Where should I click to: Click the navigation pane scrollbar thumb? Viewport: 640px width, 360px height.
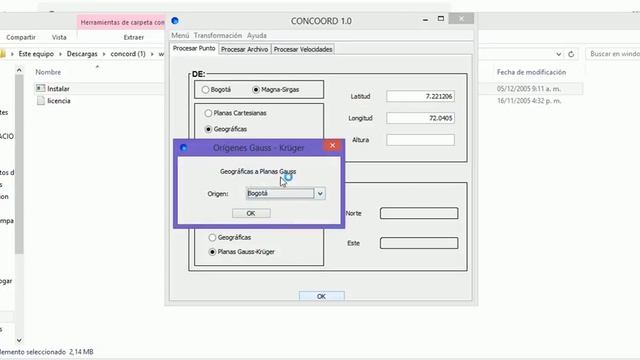tap(19, 164)
